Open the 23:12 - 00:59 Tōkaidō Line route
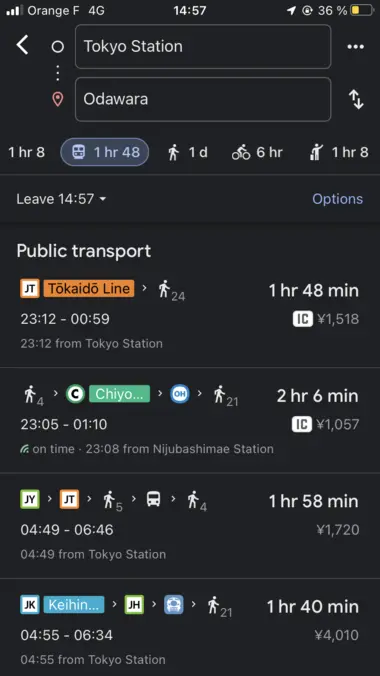This screenshot has height=676, width=380. [x=190, y=315]
